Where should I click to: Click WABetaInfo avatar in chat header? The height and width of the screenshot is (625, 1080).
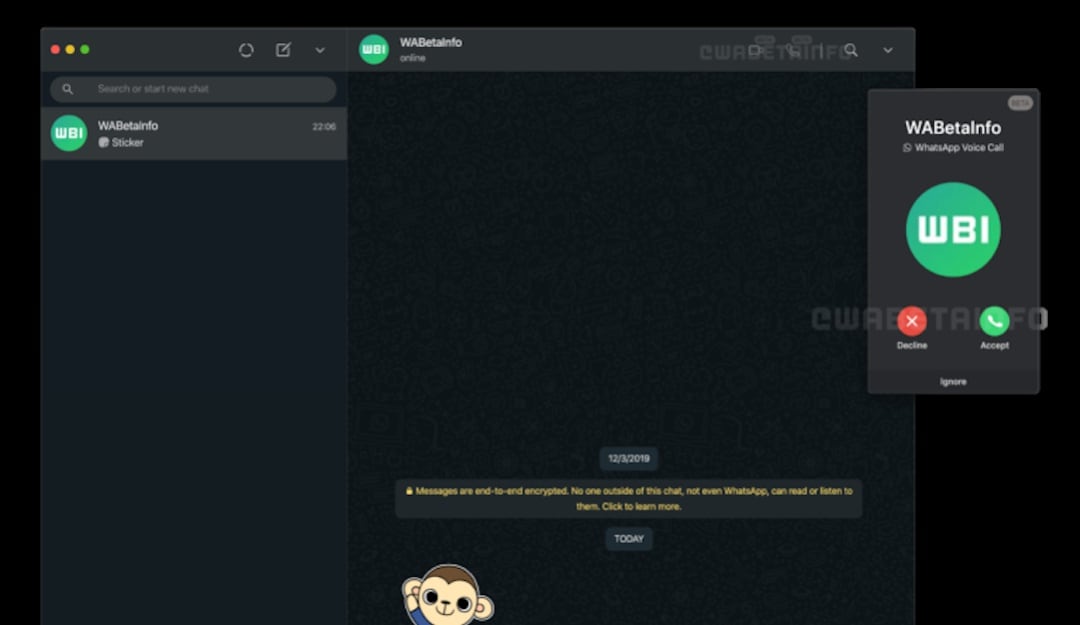374,50
